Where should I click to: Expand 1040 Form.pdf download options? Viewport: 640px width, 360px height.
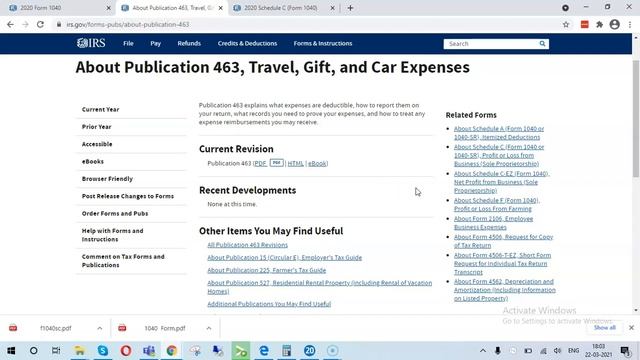point(209,328)
